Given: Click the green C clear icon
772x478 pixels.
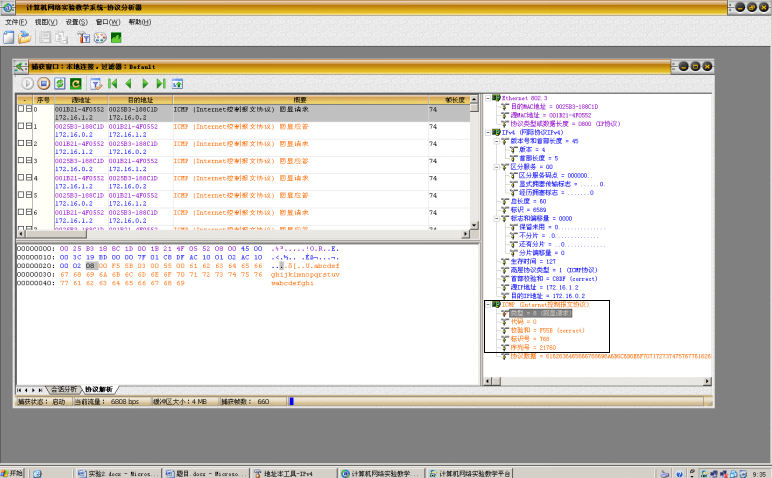Looking at the screenshot, I should click(75, 84).
